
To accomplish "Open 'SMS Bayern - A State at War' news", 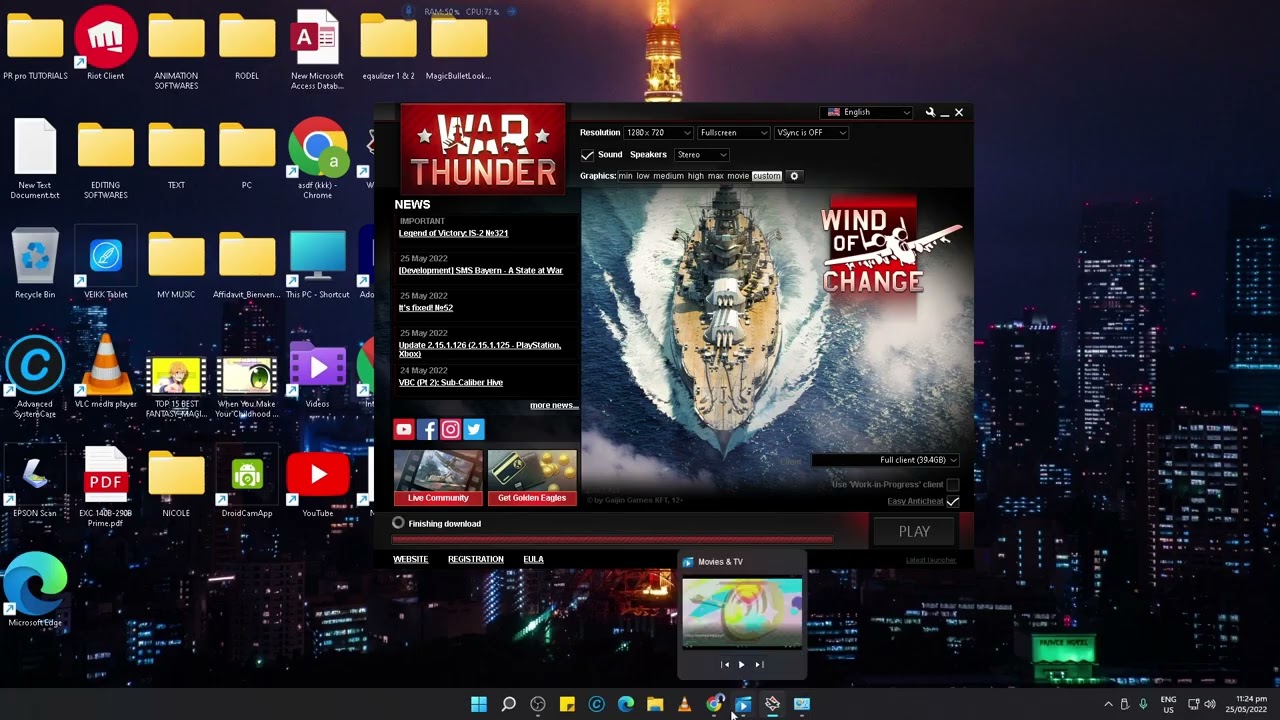I will click(481, 270).
